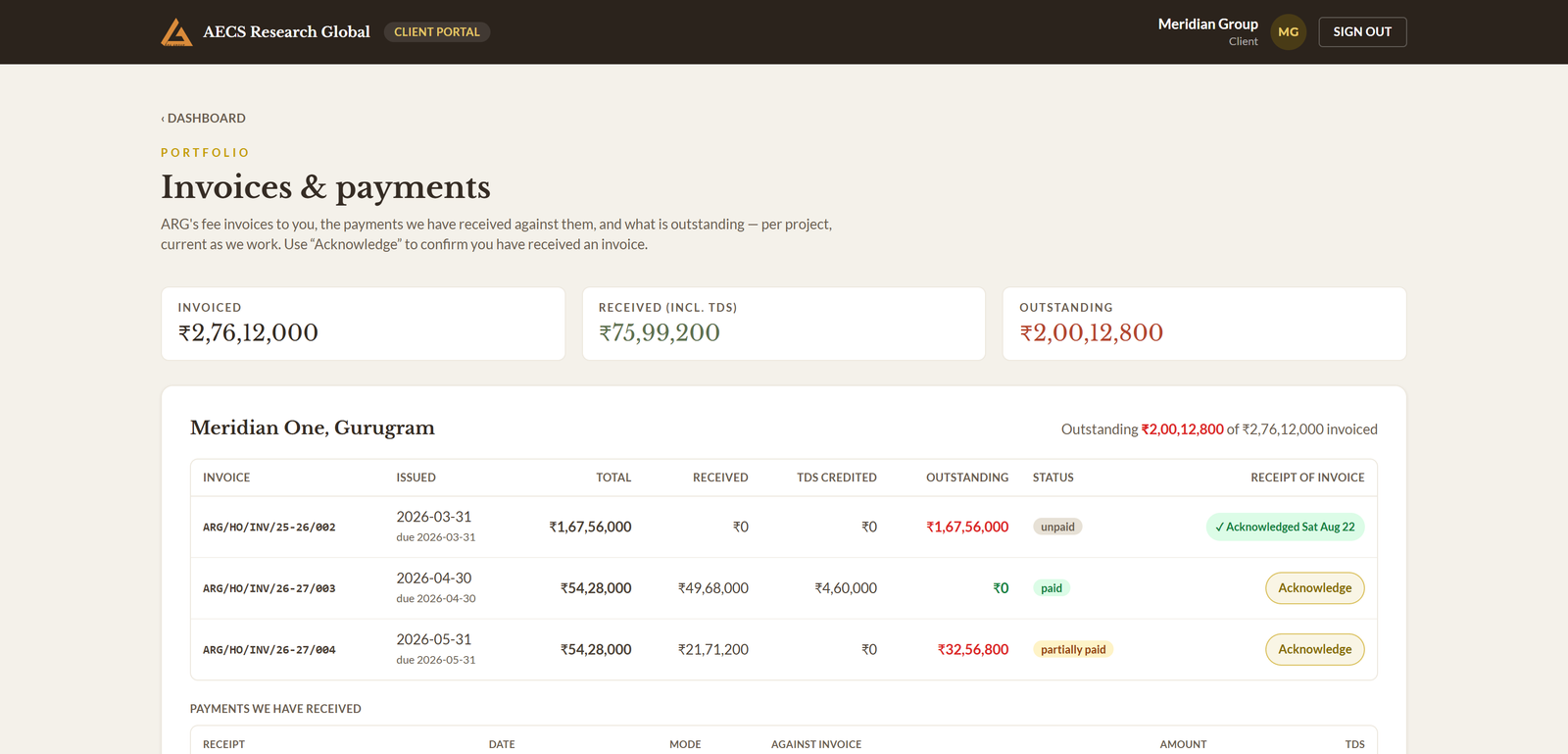Click the 'Invoices & payments' page title
This screenshot has height=754, width=1568.
click(325, 187)
